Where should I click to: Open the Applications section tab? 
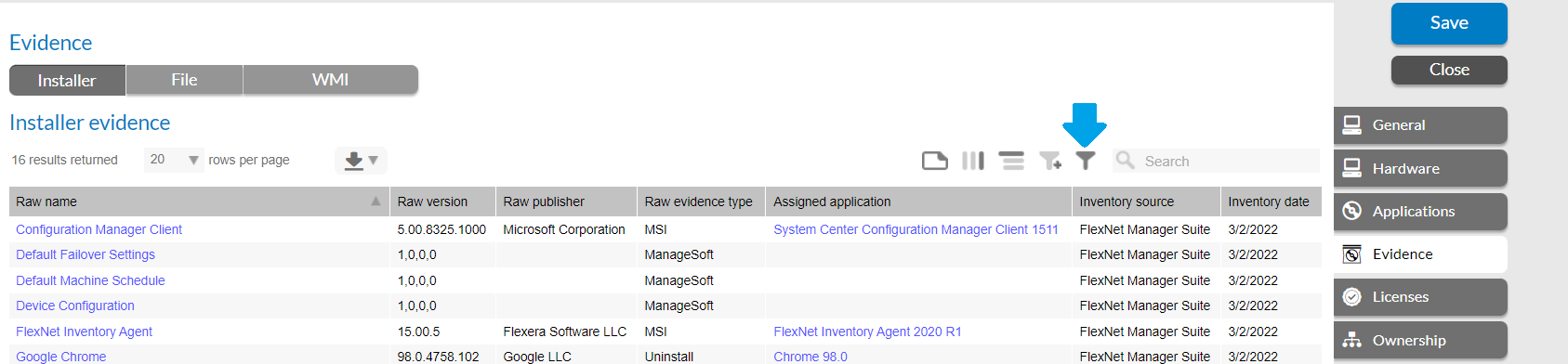(x=1420, y=212)
